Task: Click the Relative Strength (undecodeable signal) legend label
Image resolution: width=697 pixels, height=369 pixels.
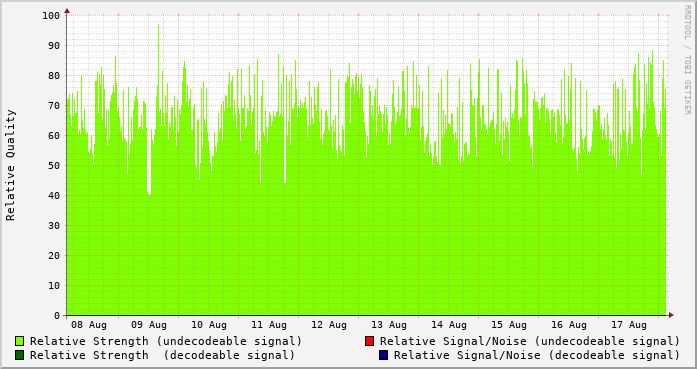Action: pos(166,341)
